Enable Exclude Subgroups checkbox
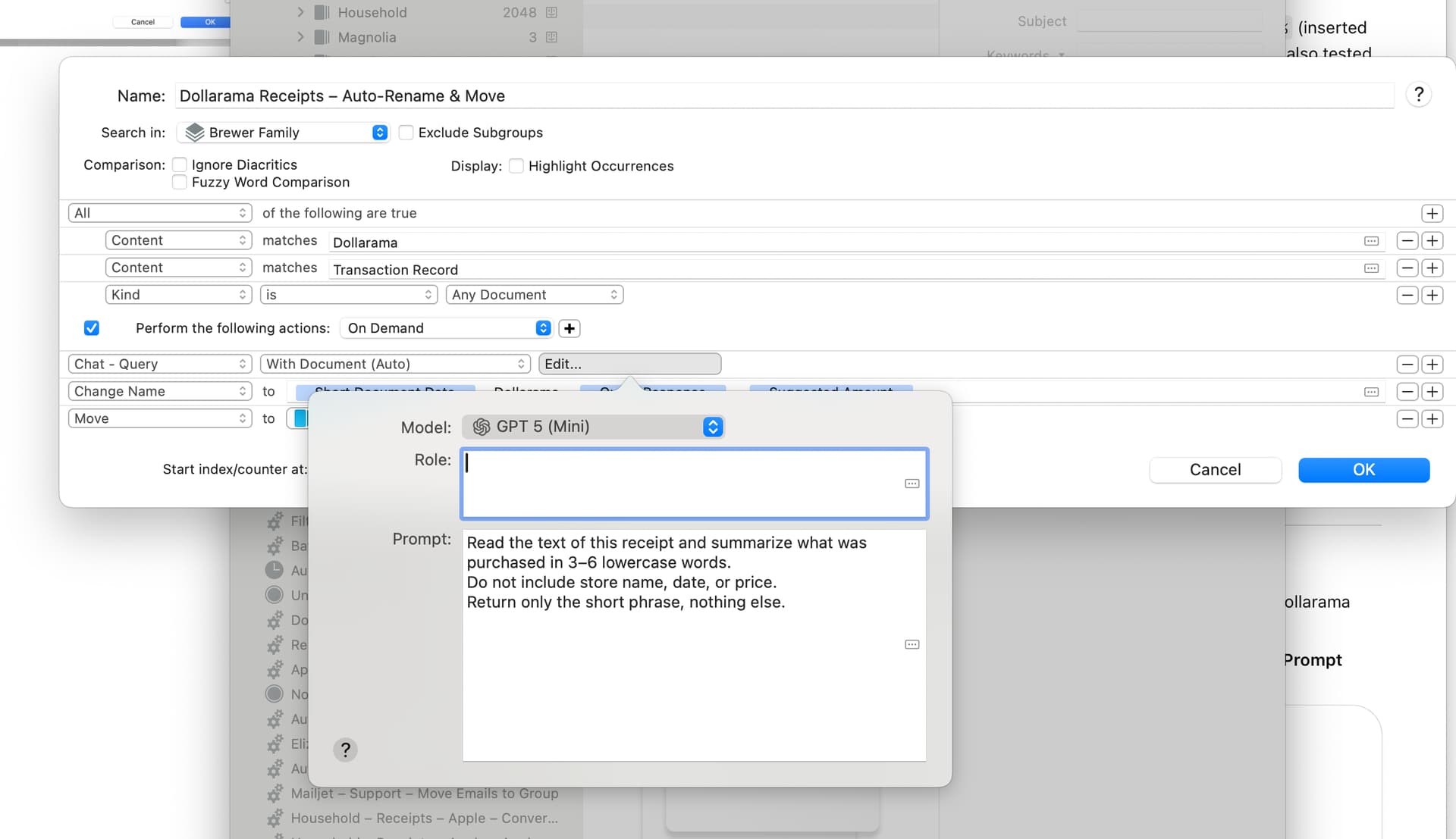1456x839 pixels. click(406, 133)
